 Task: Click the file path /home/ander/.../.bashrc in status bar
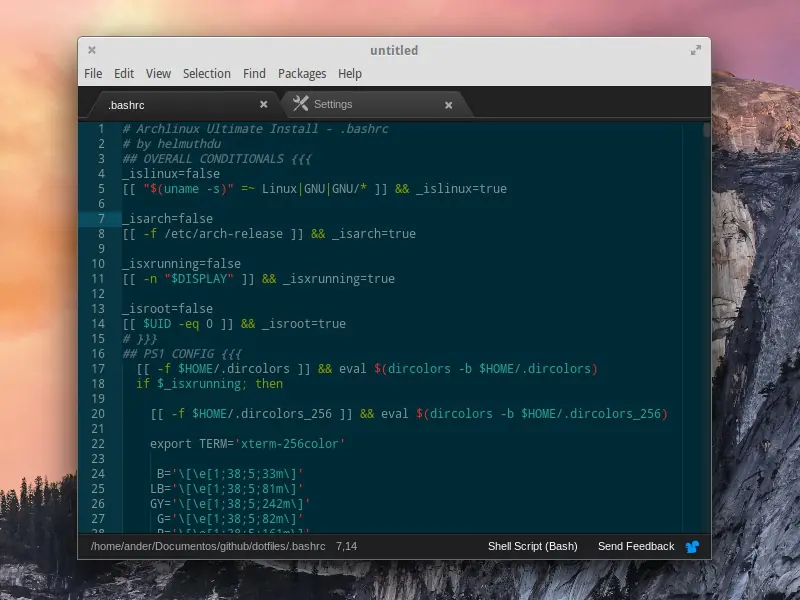coord(208,546)
